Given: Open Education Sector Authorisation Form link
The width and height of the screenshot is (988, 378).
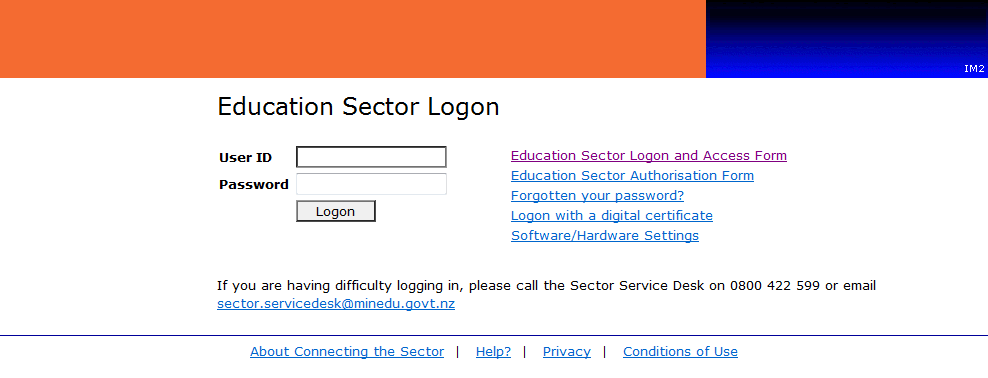Looking at the screenshot, I should coord(632,176).
